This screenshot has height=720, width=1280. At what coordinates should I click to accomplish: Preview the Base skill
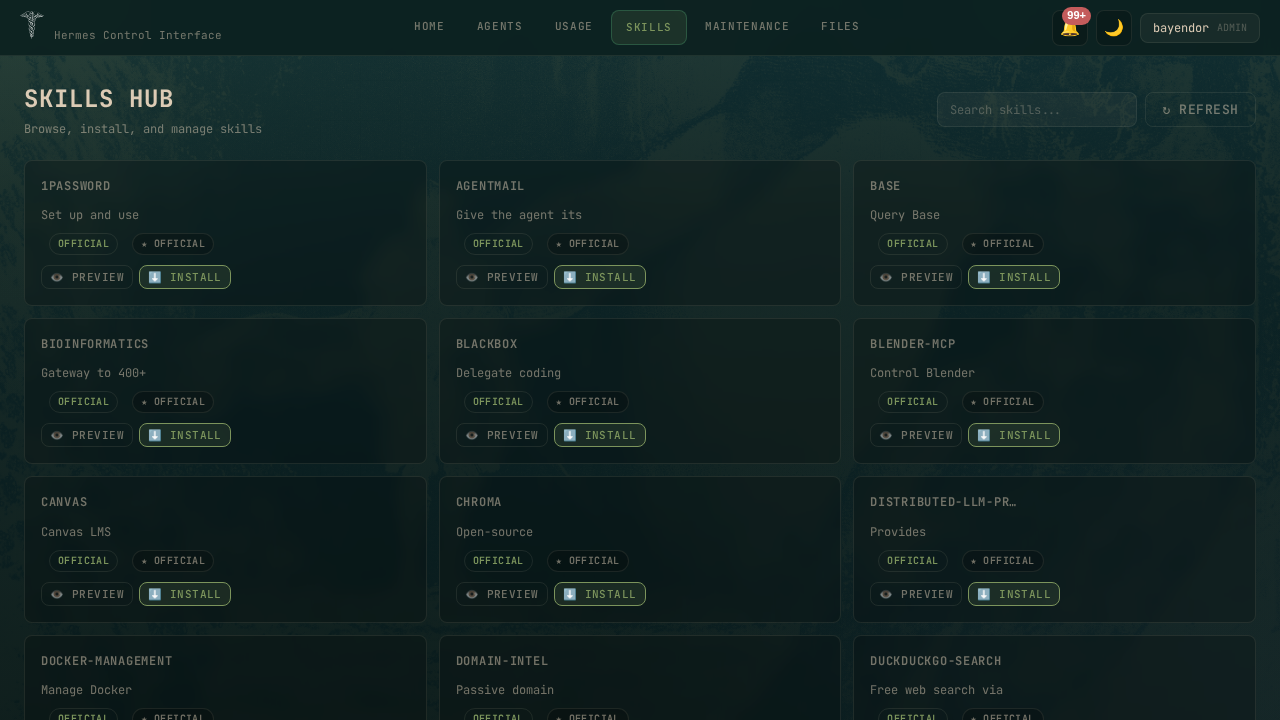coord(916,277)
